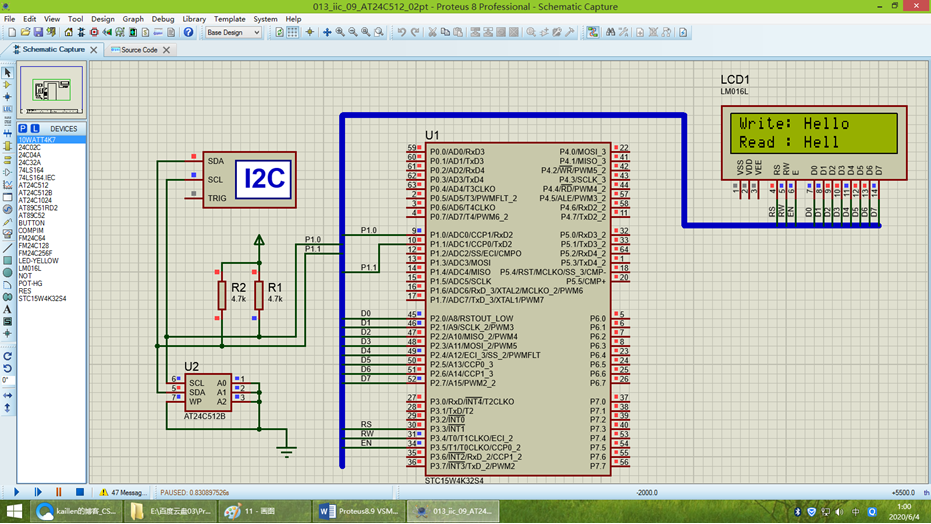Select the Selection Mode arrow tool

click(x=7, y=72)
